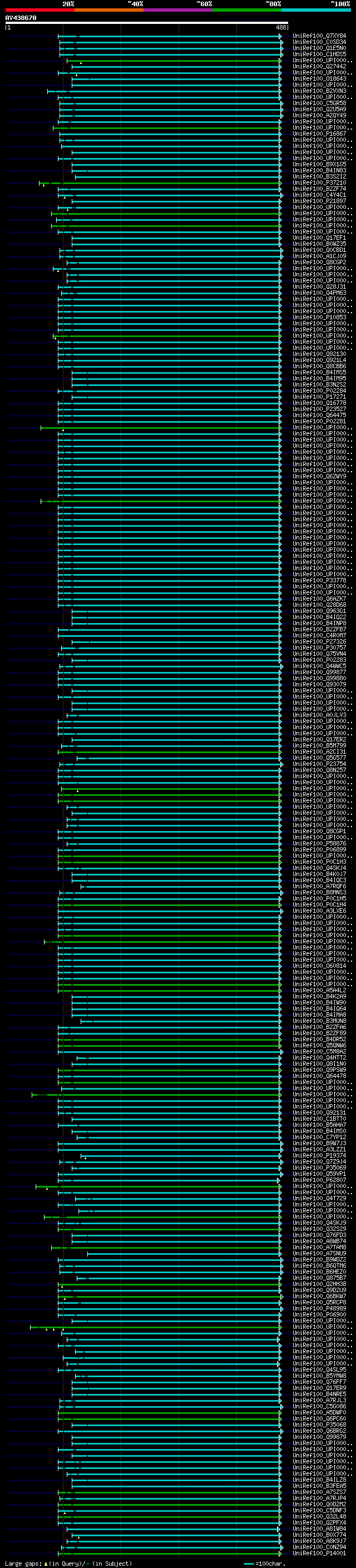
Task: Open hit UniRef100_Q1E5N0
Action: point(319,48)
